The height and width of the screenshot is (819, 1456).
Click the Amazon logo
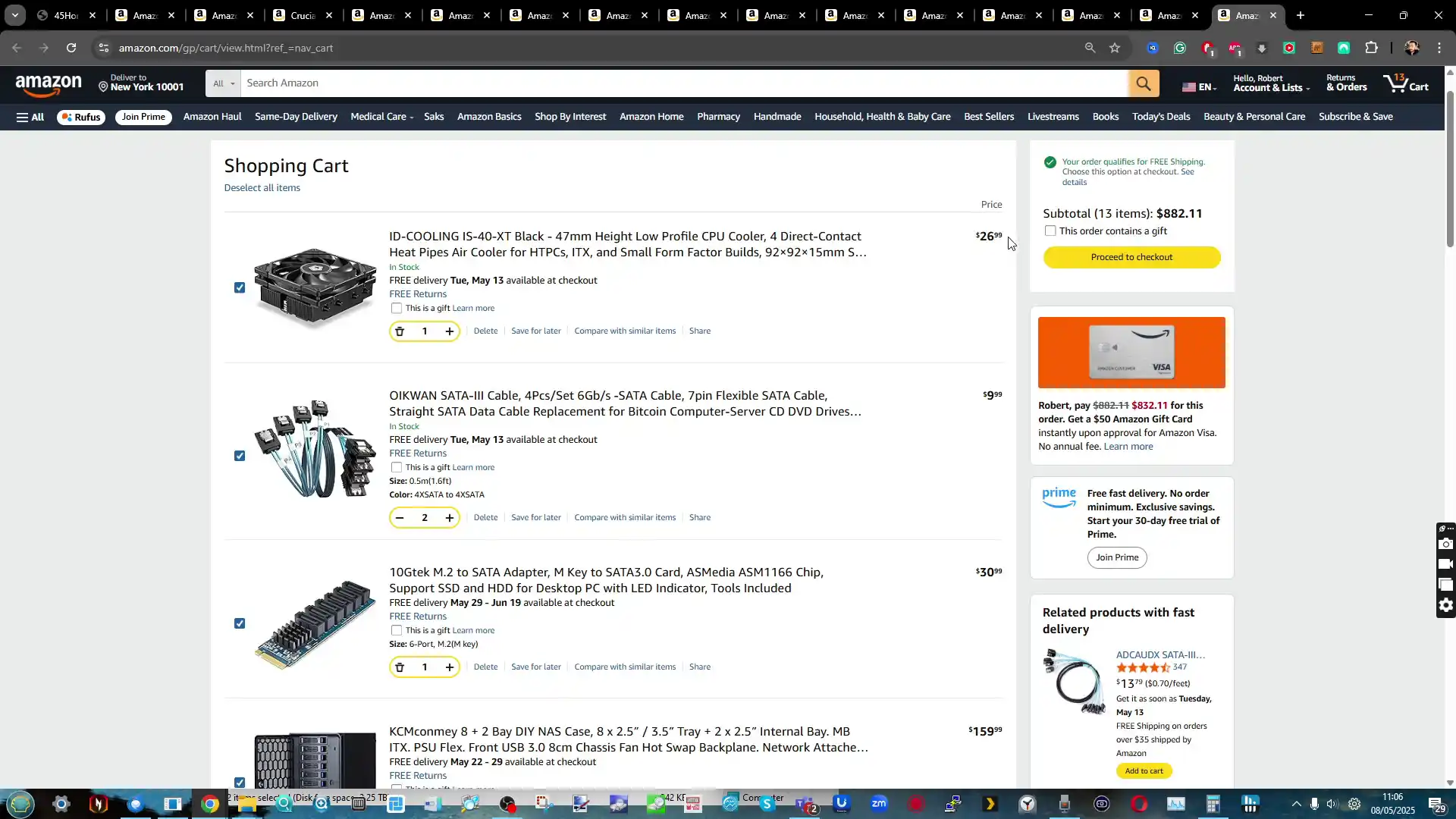point(49,85)
